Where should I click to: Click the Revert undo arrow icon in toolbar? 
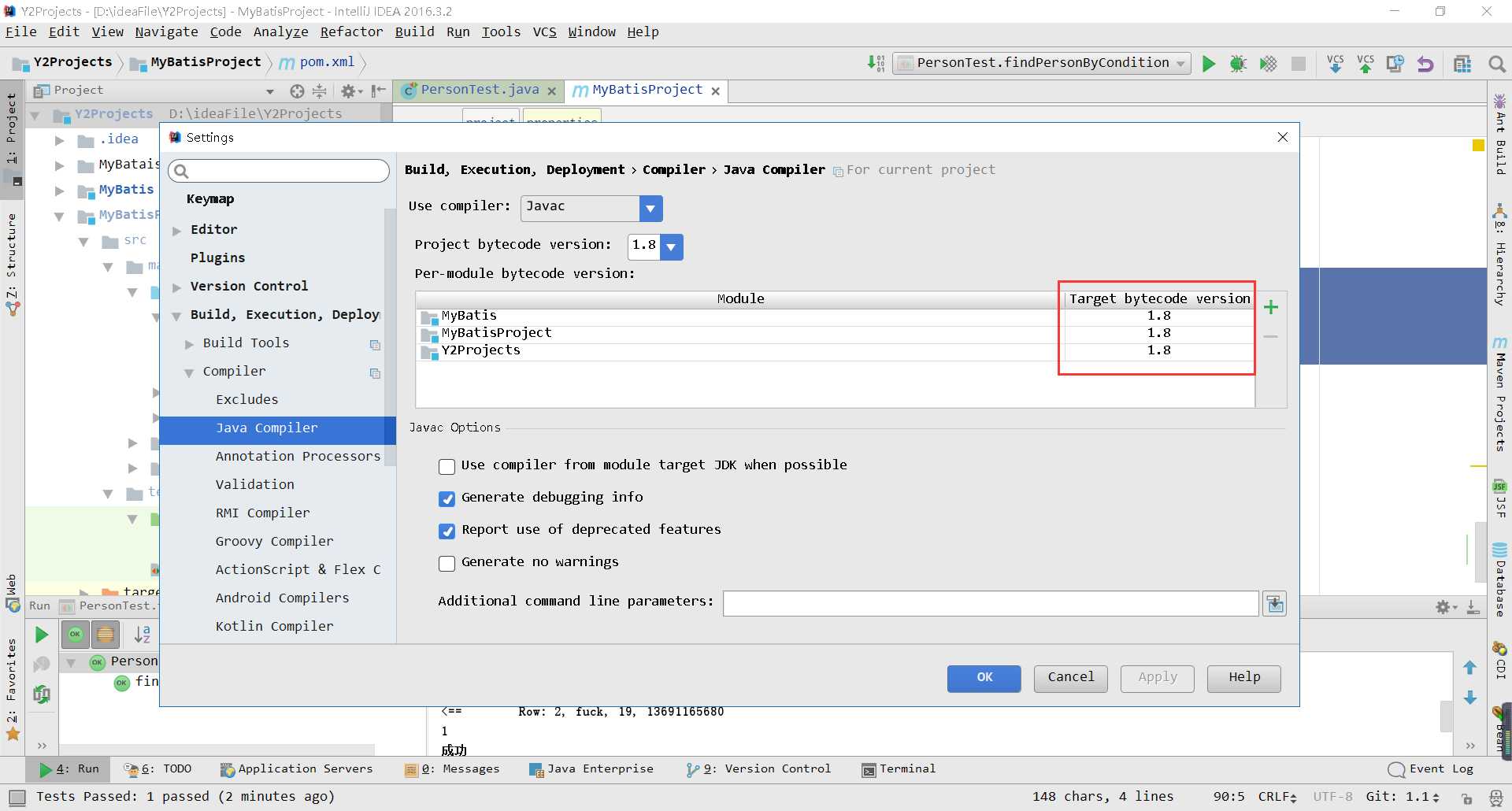(x=1425, y=64)
